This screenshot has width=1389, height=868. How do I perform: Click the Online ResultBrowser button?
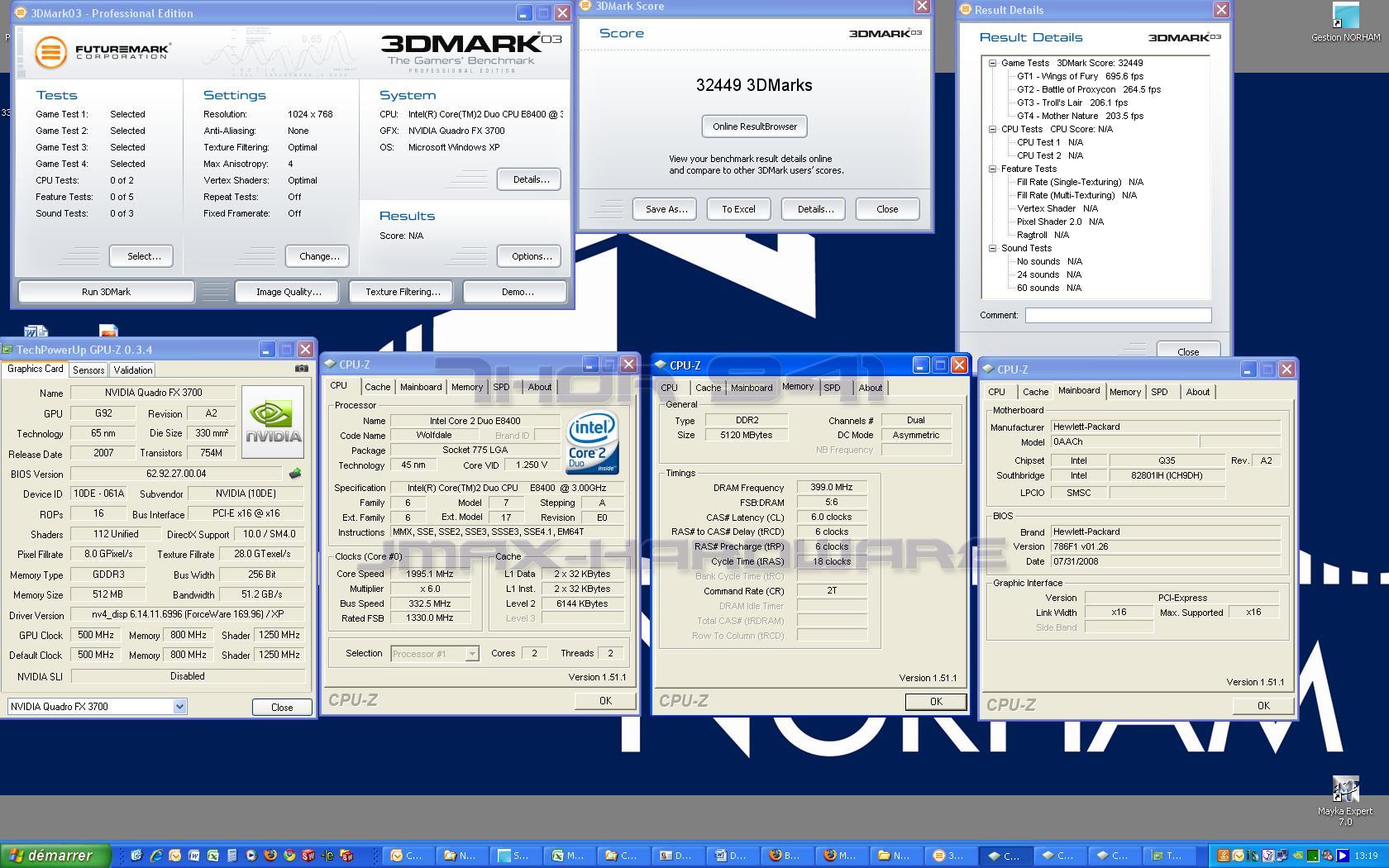pyautogui.click(x=755, y=126)
